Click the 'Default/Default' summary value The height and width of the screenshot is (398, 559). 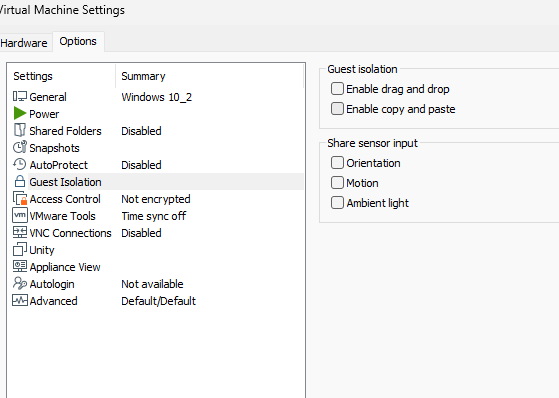click(159, 301)
